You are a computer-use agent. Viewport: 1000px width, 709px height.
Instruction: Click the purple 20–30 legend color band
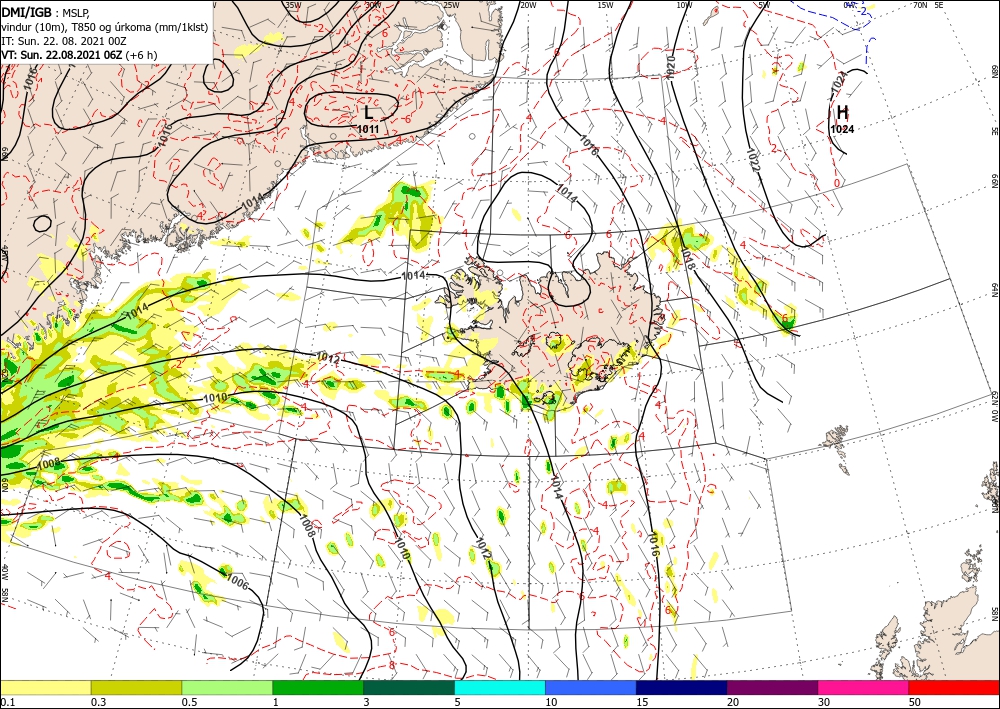tap(772, 687)
